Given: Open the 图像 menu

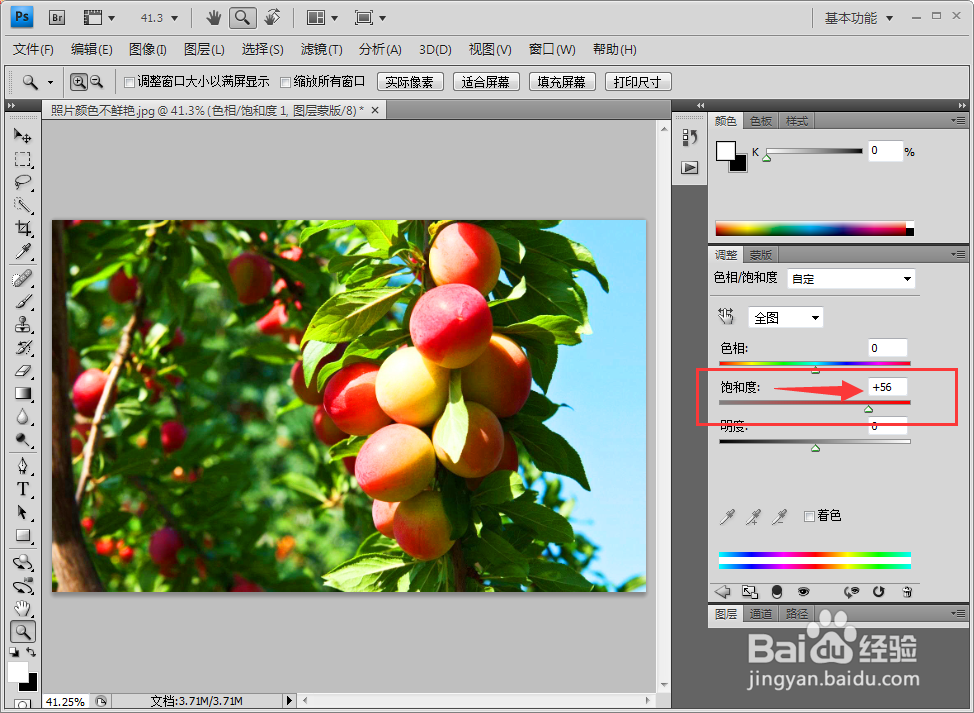Looking at the screenshot, I should pos(147,49).
